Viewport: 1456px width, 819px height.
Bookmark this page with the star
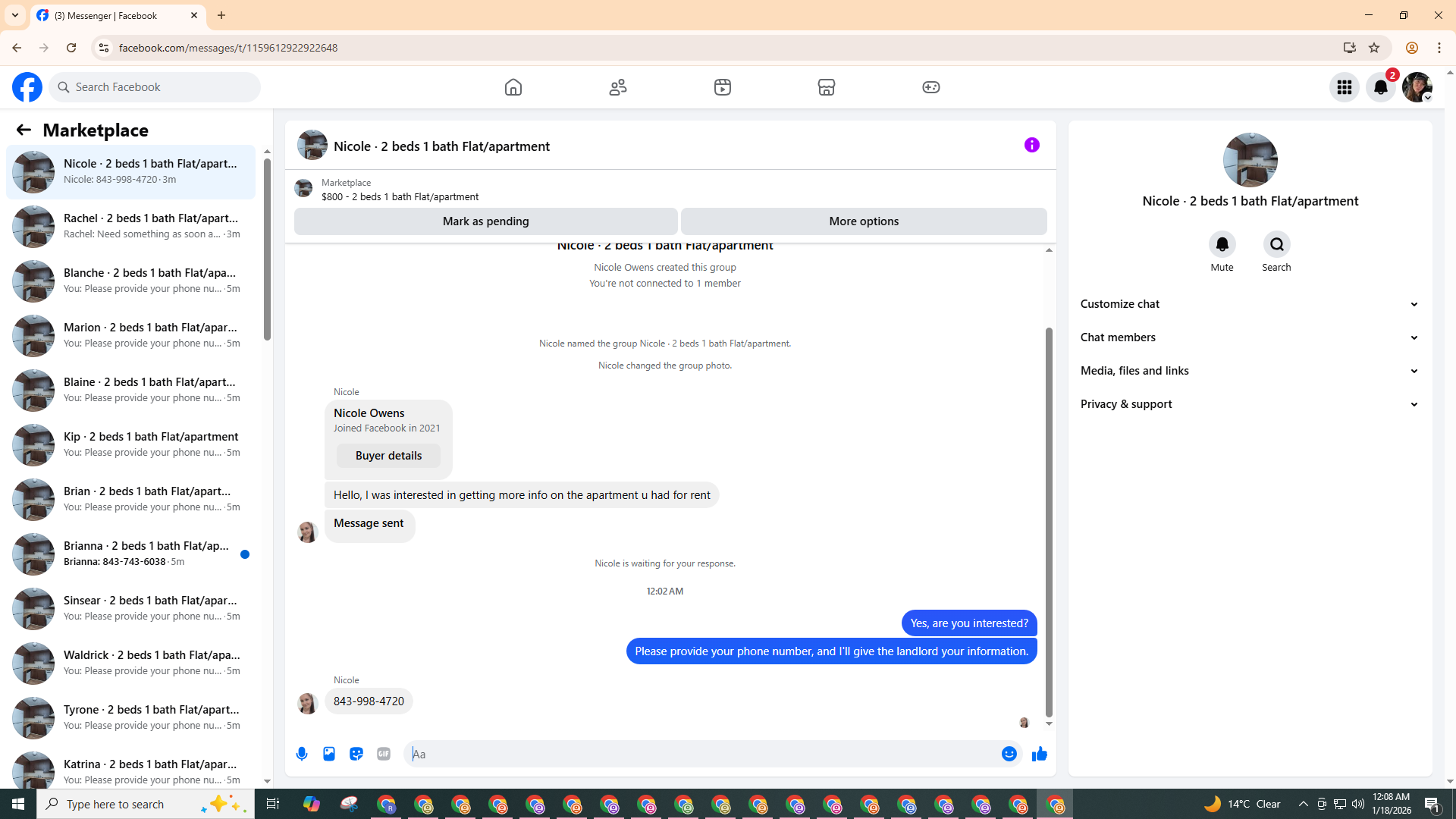[x=1374, y=48]
